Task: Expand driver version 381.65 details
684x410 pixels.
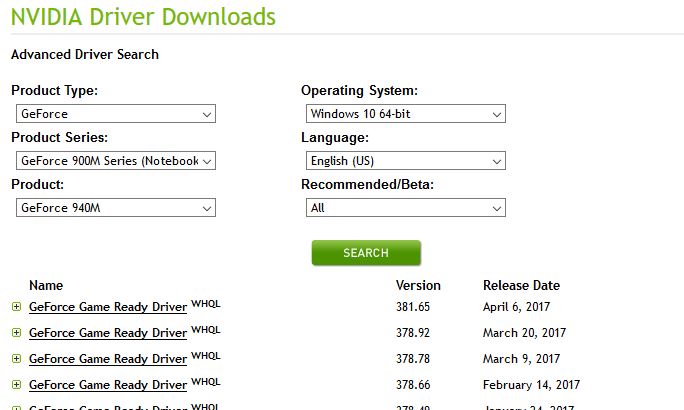Action: pyautogui.click(x=17, y=307)
